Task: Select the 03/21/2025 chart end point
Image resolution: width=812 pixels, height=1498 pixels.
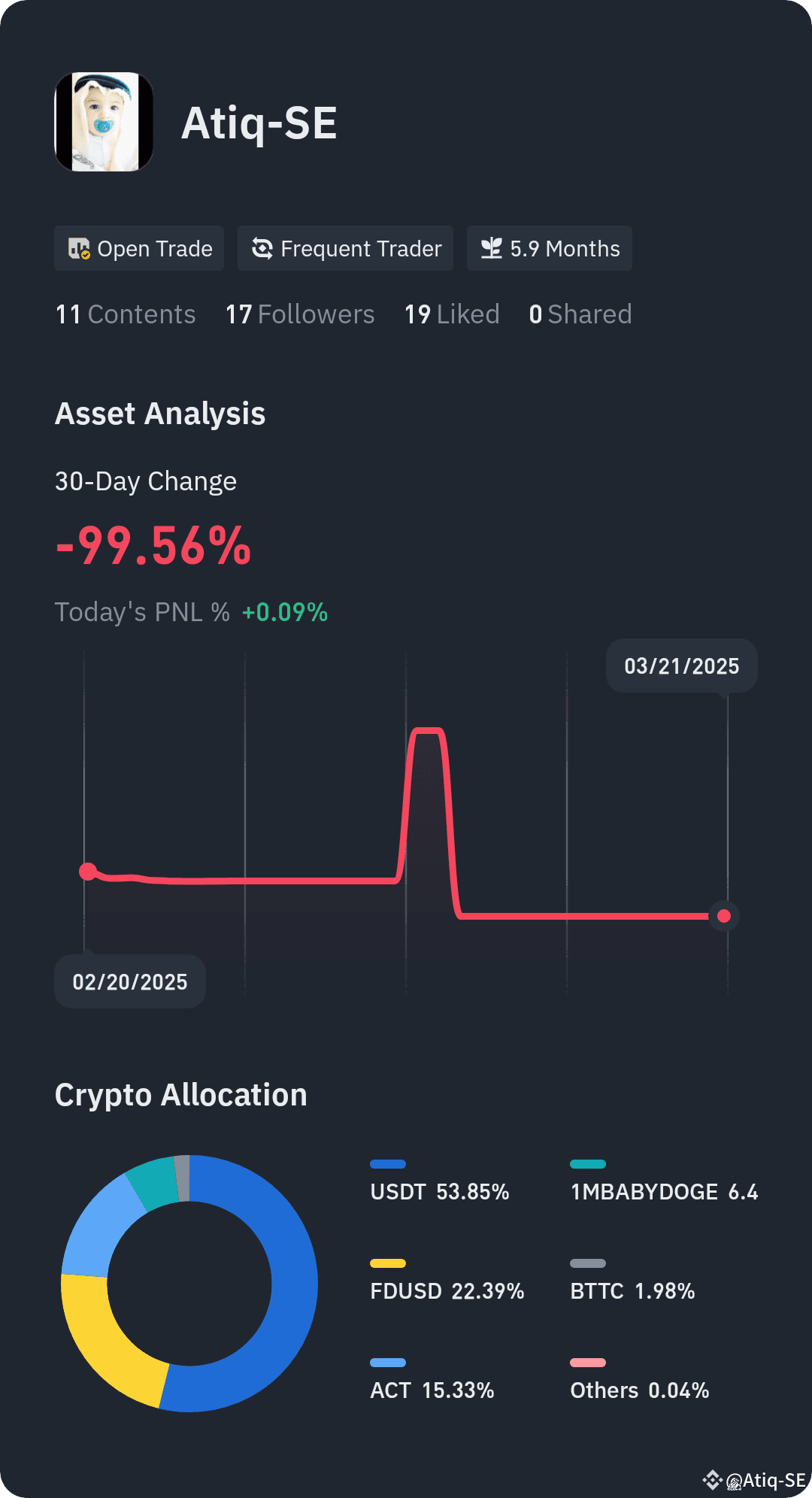Action: pos(724,916)
